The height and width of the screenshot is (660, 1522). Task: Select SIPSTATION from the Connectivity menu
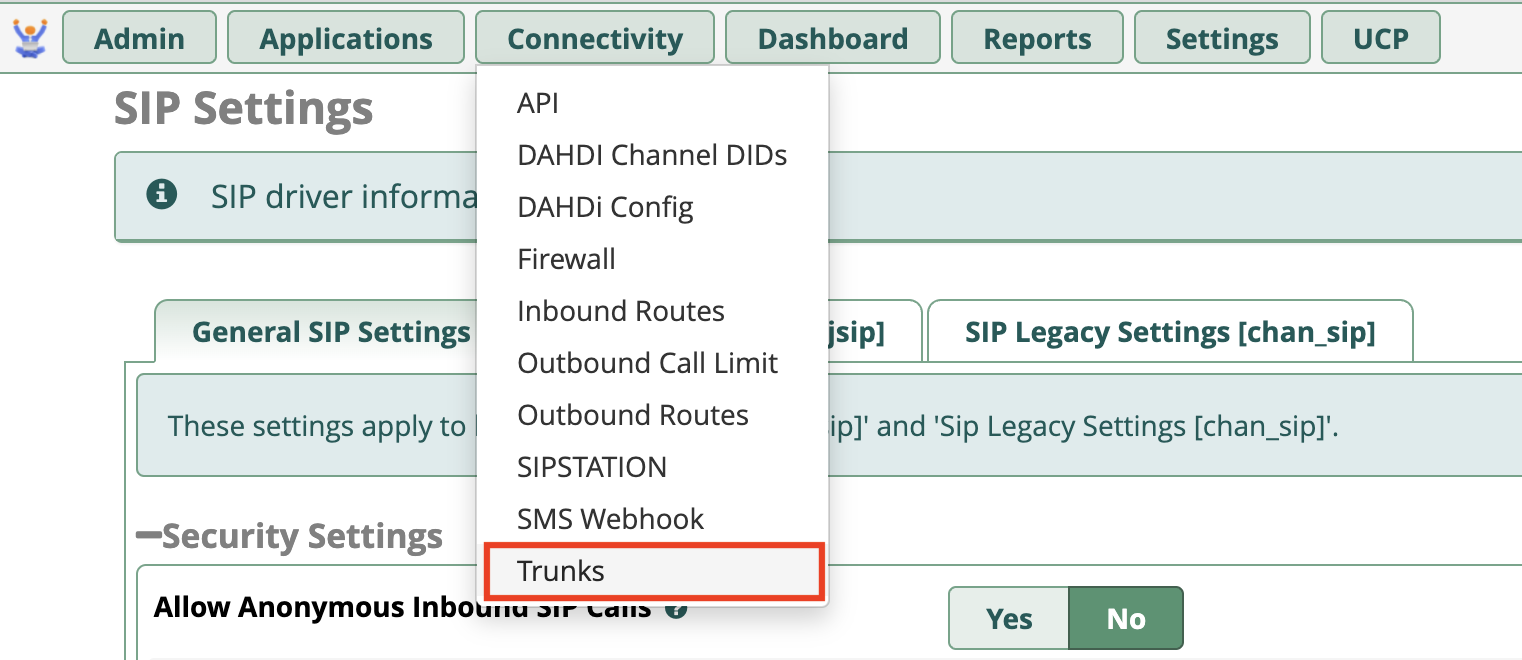coord(591,466)
